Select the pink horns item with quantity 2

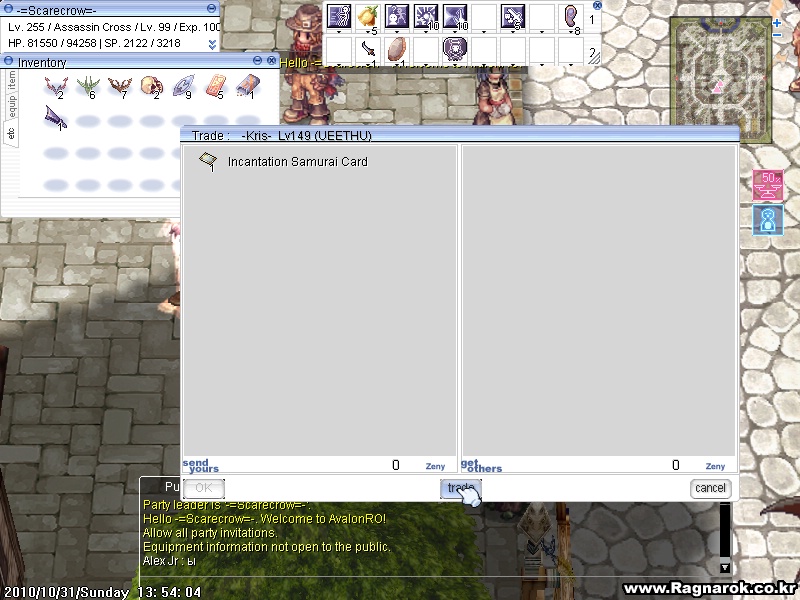pos(56,86)
